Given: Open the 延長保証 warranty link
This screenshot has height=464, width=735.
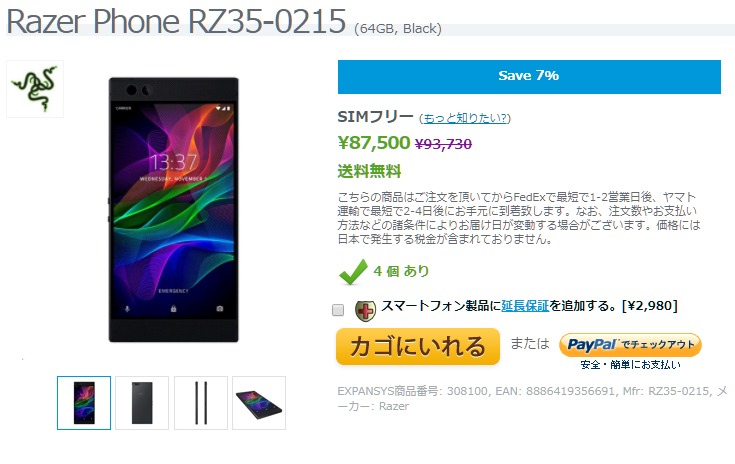Looking at the screenshot, I should point(525,306).
